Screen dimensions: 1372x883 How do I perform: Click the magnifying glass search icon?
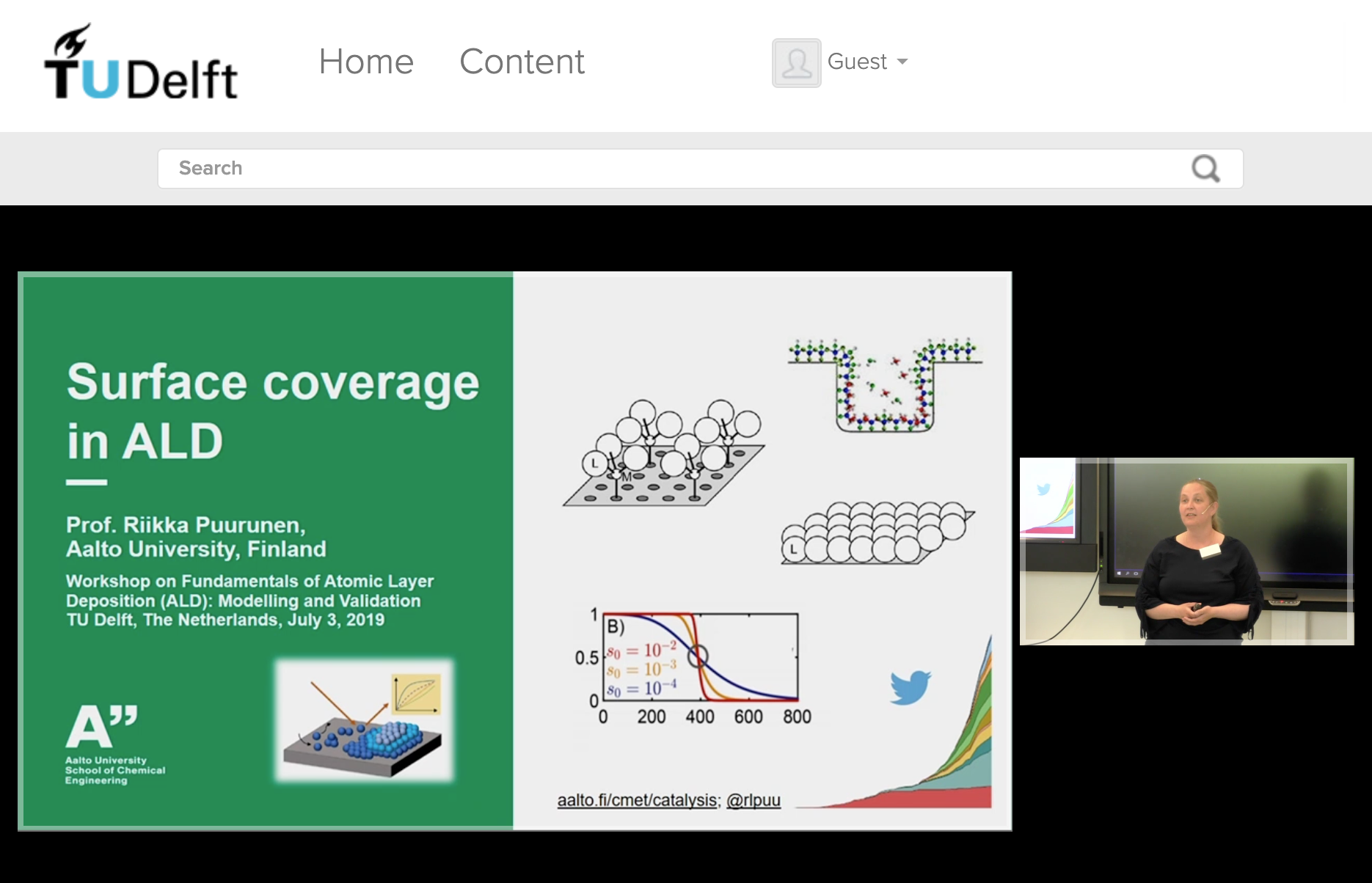1205,169
